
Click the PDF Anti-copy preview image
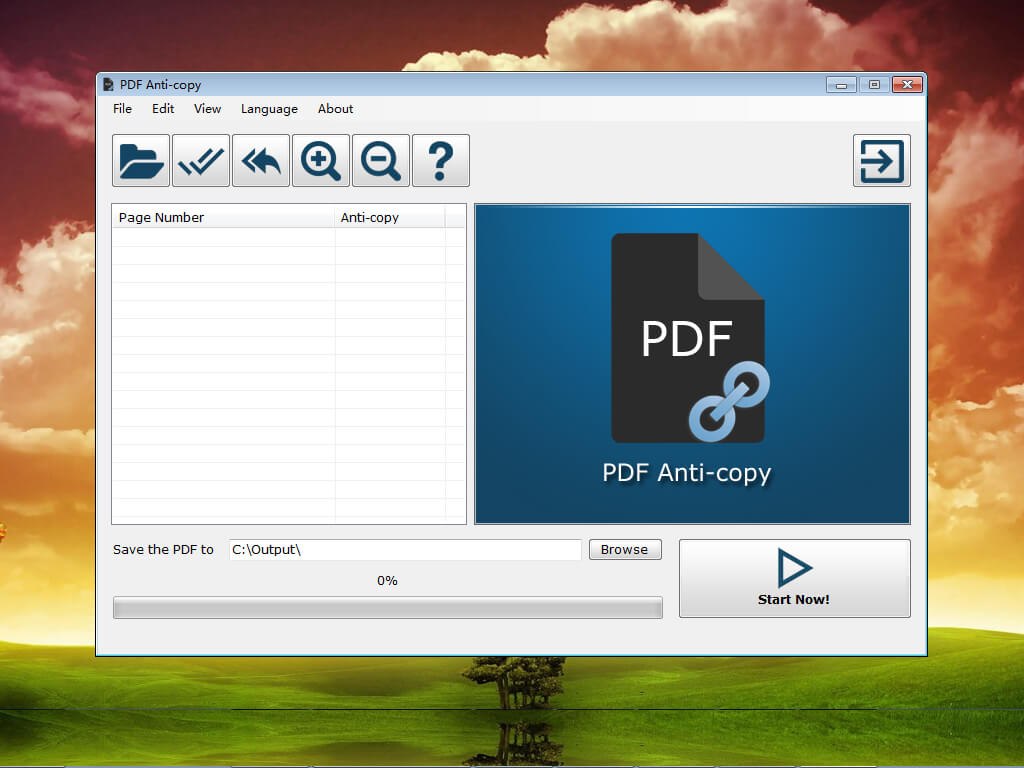692,364
